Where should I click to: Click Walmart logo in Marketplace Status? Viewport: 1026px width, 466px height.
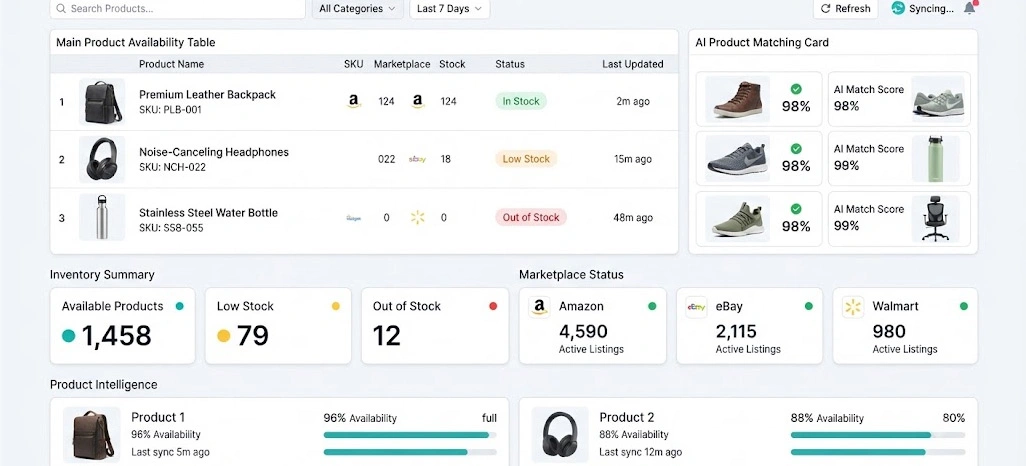click(x=853, y=306)
